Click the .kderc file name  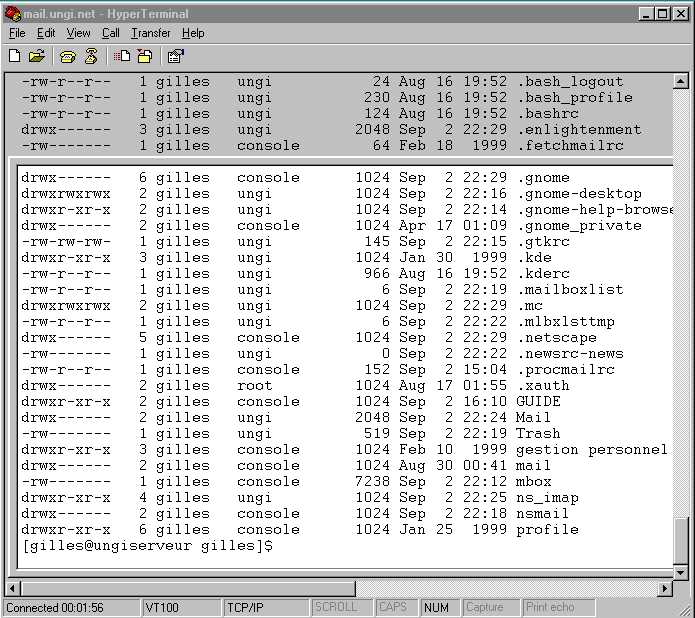pyautogui.click(x=543, y=274)
